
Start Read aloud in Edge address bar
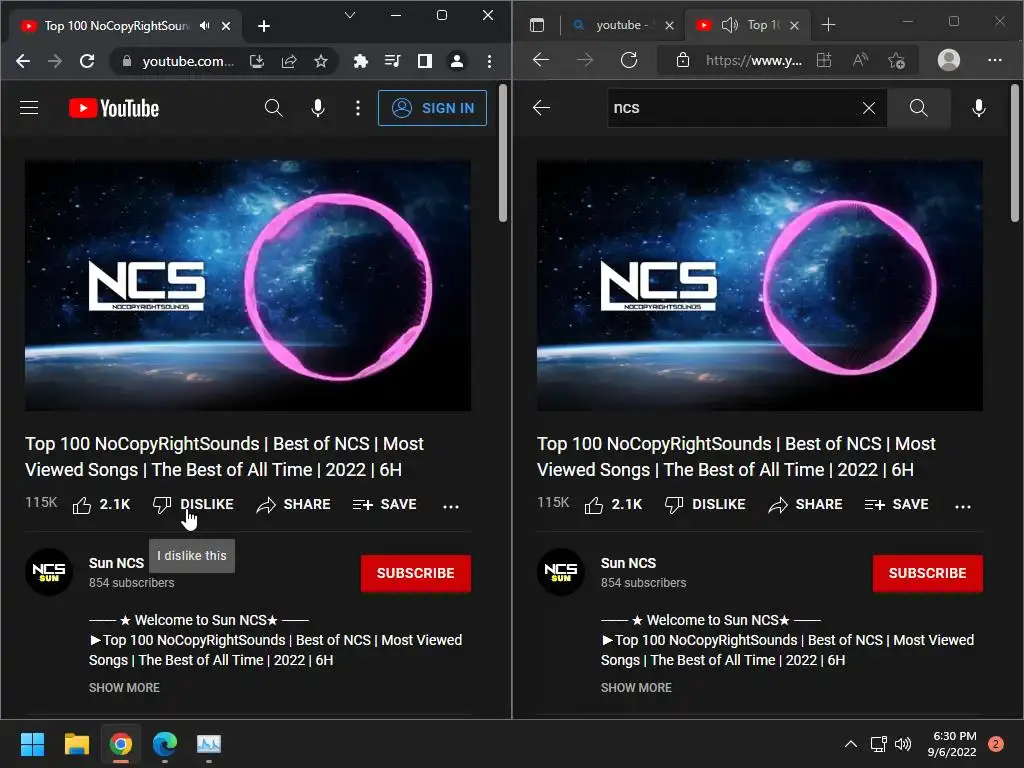point(861,61)
